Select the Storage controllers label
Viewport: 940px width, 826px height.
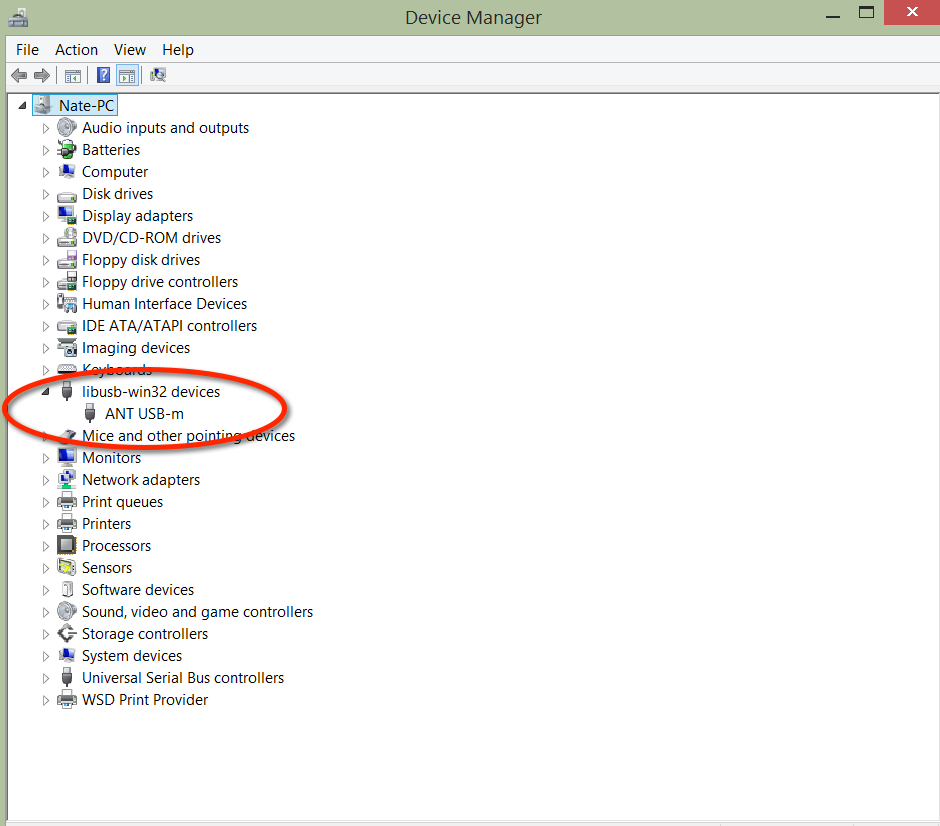click(144, 634)
